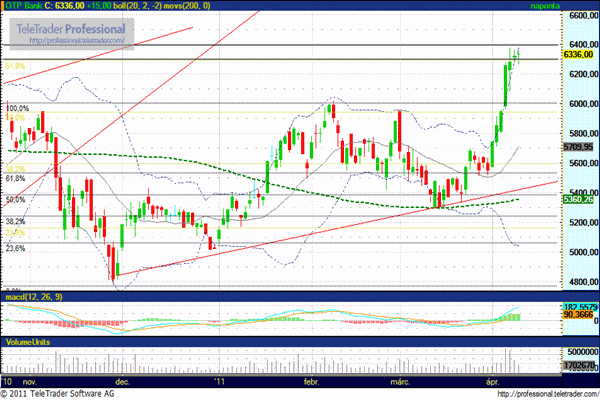Click the 1702670 volume value tag
600x400 pixels.
[x=579, y=368]
